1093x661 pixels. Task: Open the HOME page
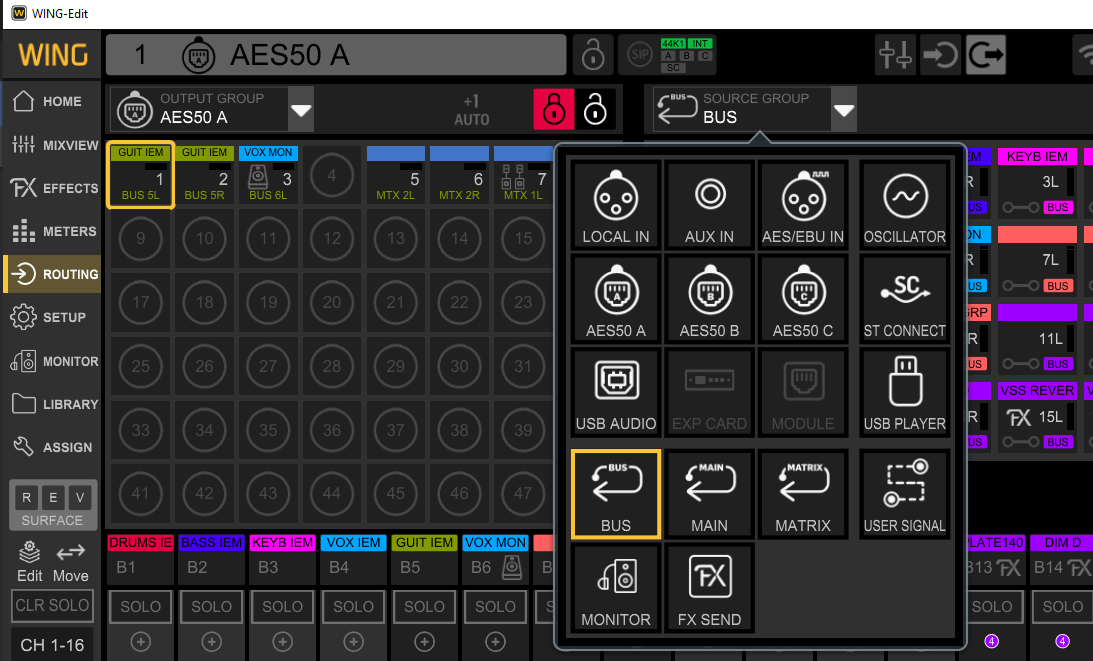[x=52, y=101]
